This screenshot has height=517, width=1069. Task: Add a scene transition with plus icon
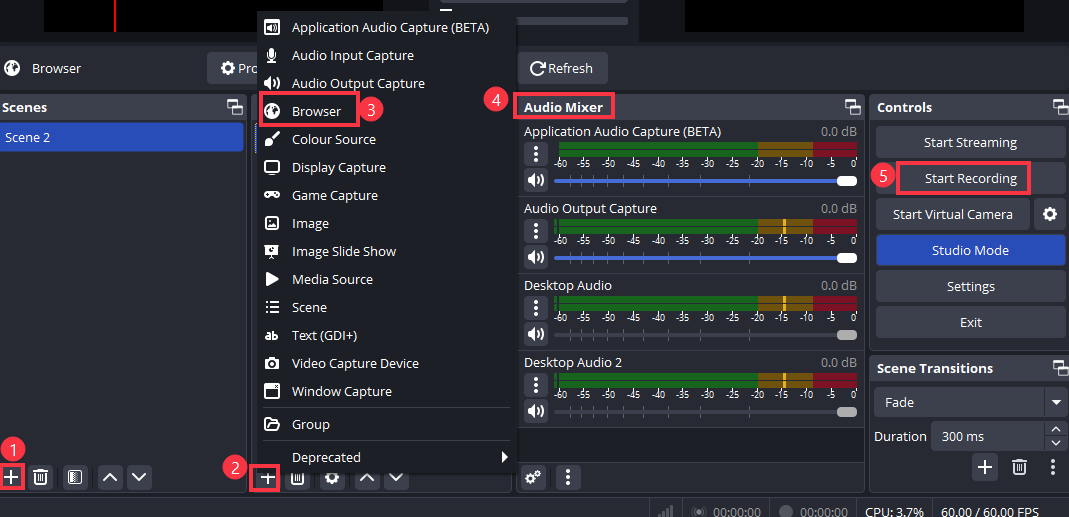click(984, 467)
